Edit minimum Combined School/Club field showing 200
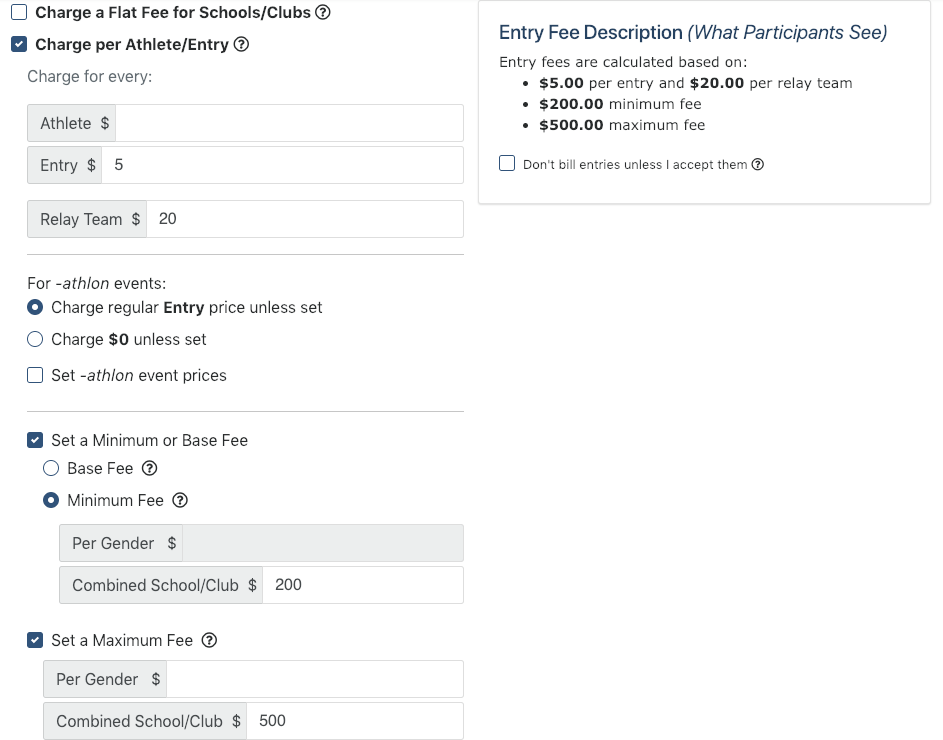Image resolution: width=943 pixels, height=740 pixels. tap(363, 585)
